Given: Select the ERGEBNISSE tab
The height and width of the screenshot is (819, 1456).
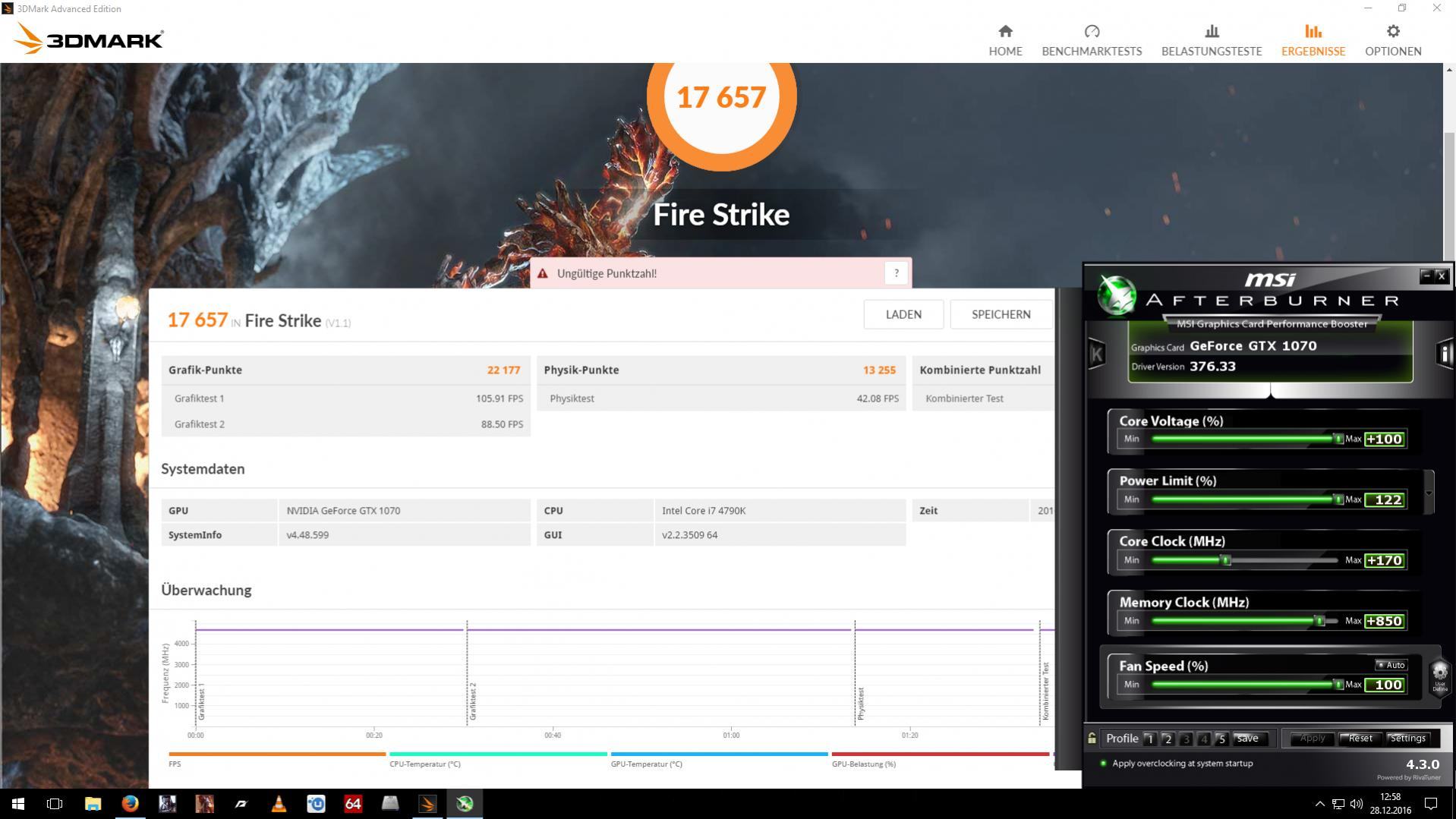Looking at the screenshot, I should pos(1313,40).
